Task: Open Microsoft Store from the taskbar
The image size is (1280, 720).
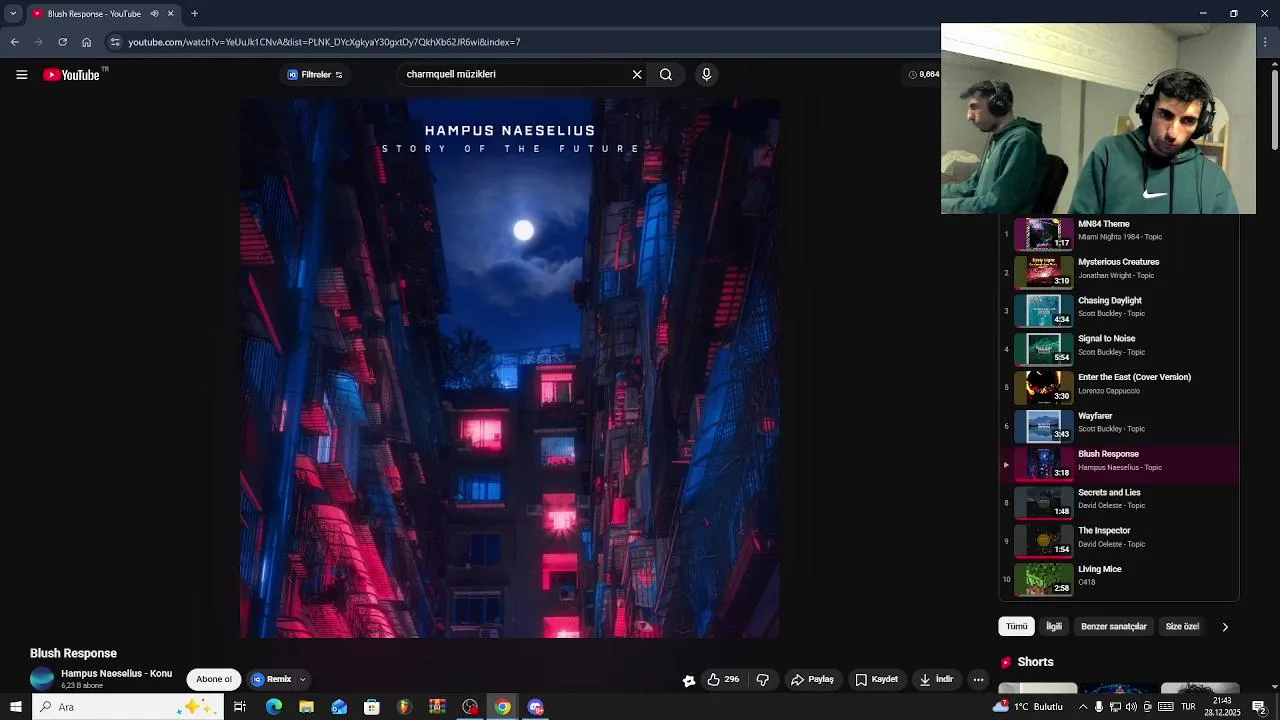Action: 371,707
